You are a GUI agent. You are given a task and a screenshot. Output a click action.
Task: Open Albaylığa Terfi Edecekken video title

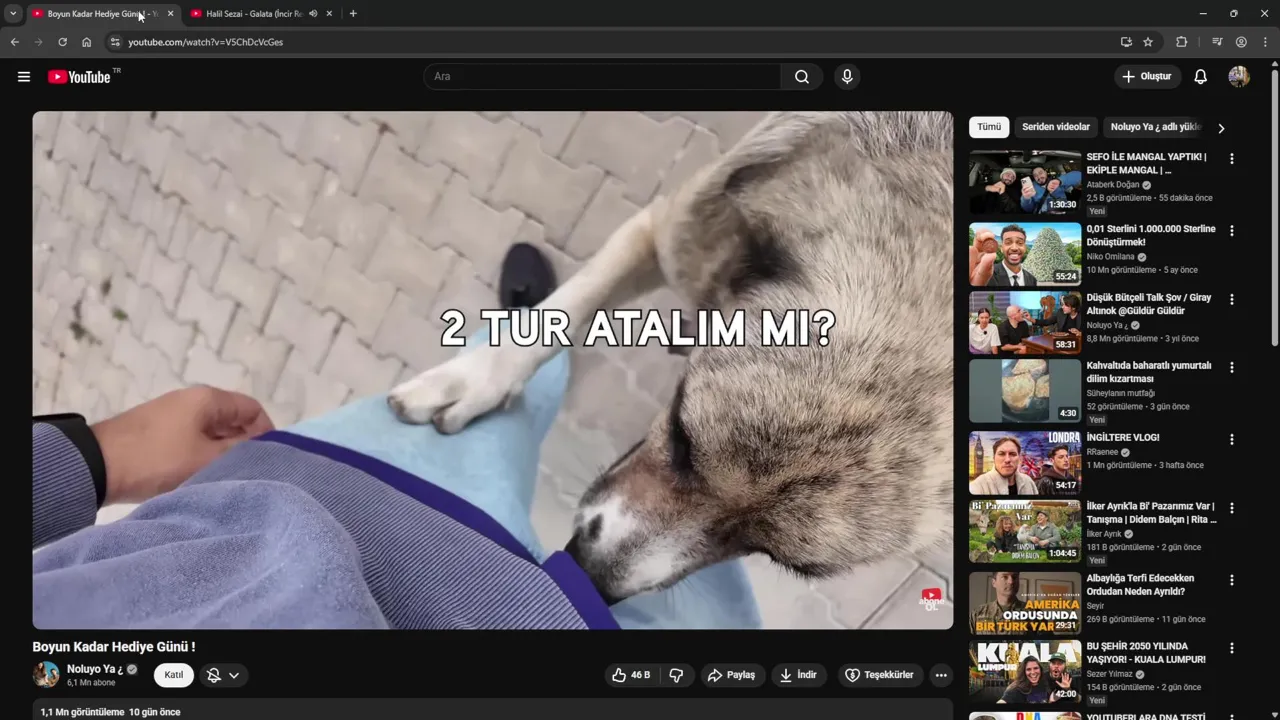[x=1140, y=585]
